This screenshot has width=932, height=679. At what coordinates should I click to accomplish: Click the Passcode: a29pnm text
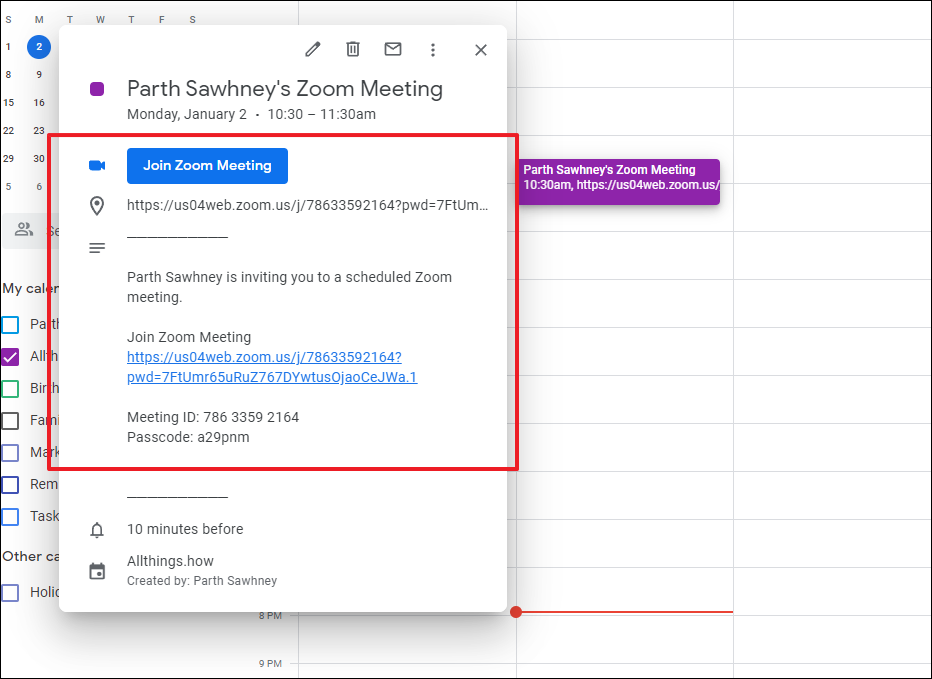pos(188,438)
